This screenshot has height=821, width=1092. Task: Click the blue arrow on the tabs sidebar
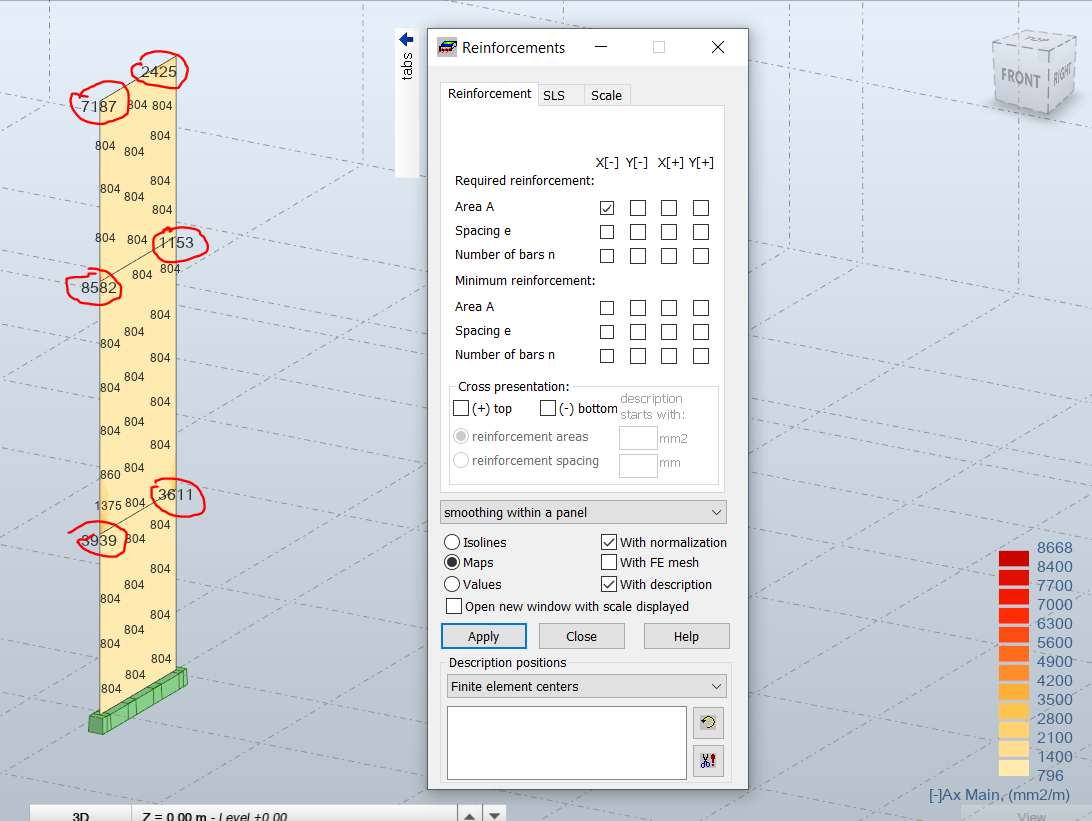(405, 38)
